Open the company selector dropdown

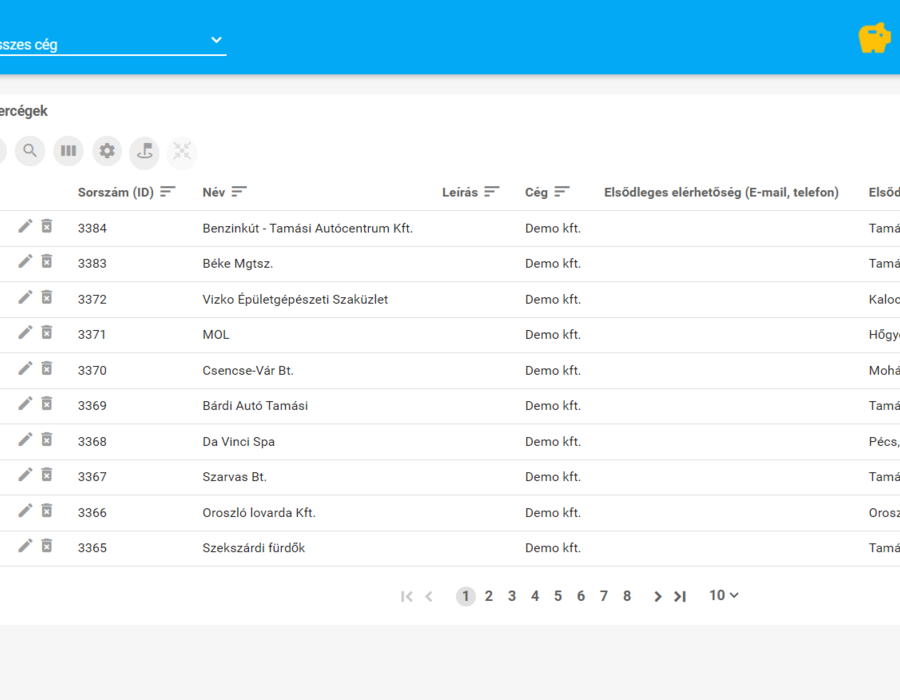(112, 43)
